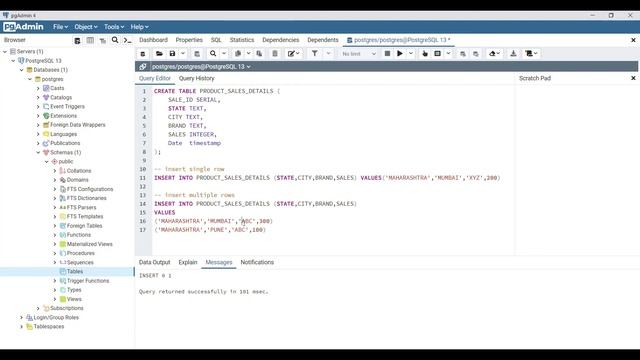Open the Help menu
This screenshot has width=640, height=360.
click(140, 27)
